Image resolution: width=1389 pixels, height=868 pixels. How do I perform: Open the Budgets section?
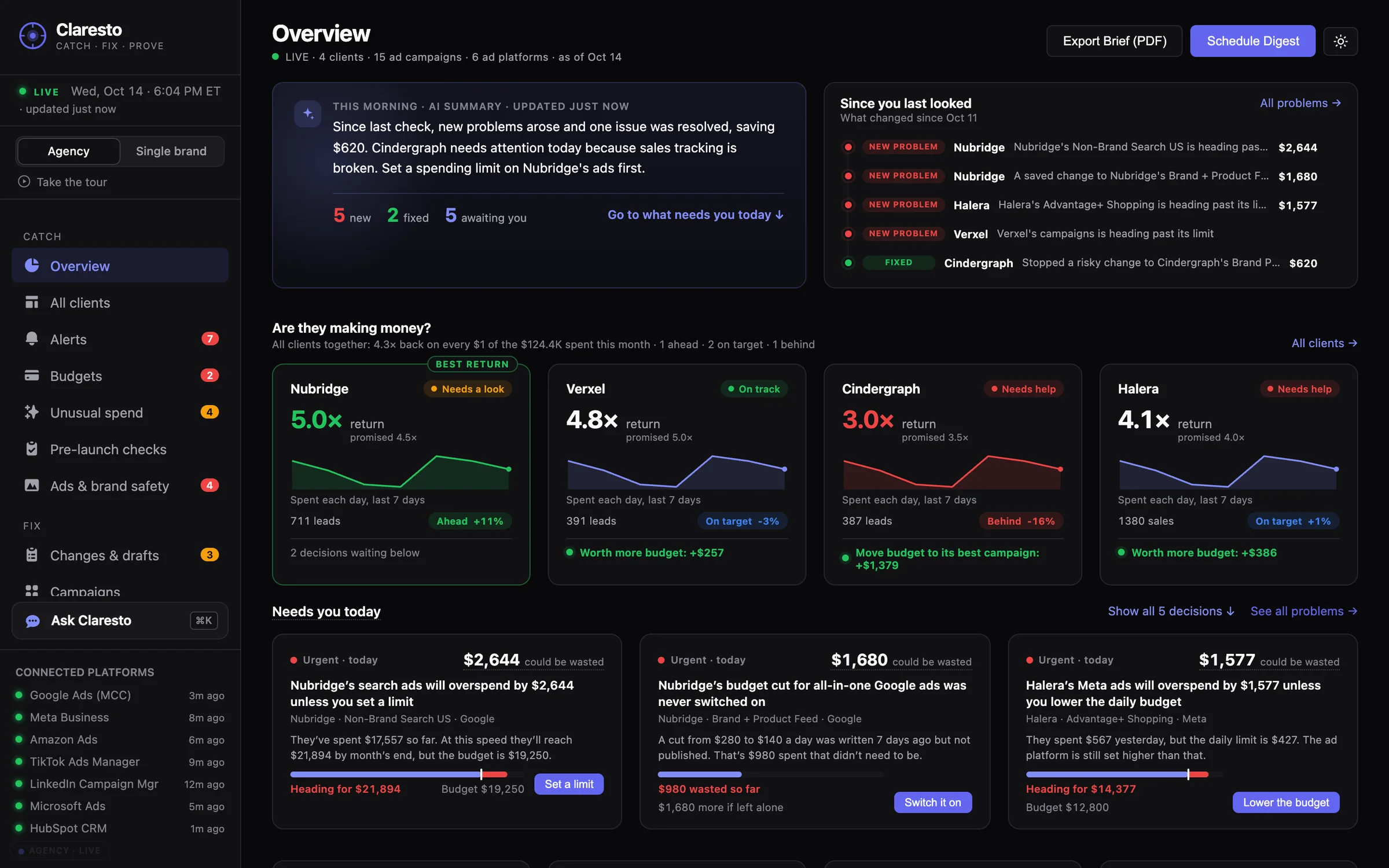tap(120, 376)
